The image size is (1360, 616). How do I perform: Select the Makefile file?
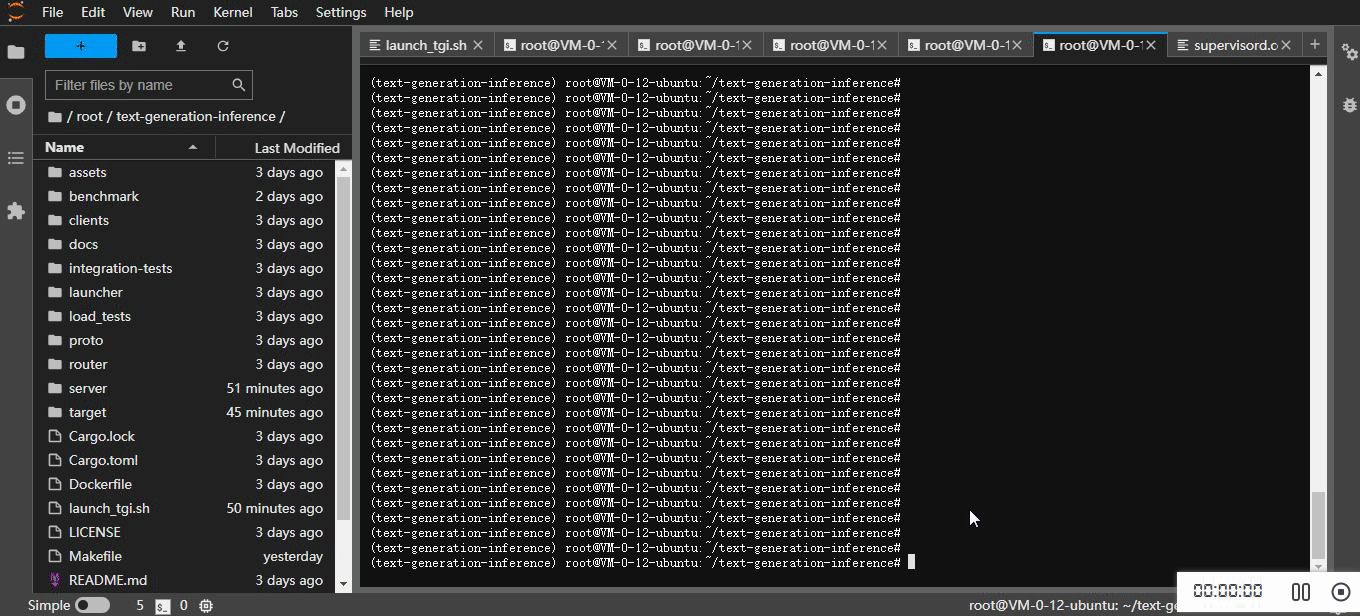click(184, 556)
